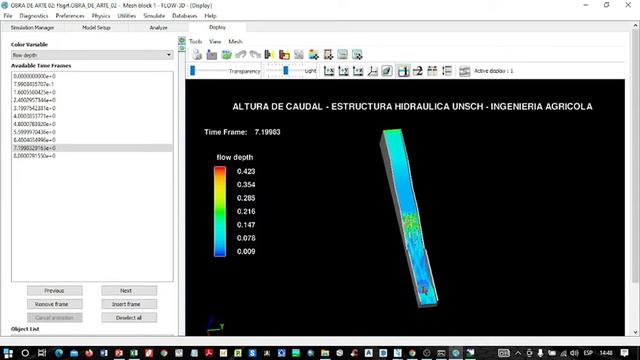Image resolution: width=640 pixels, height=360 pixels.
Task: Click the Next frame button
Action: click(129, 291)
